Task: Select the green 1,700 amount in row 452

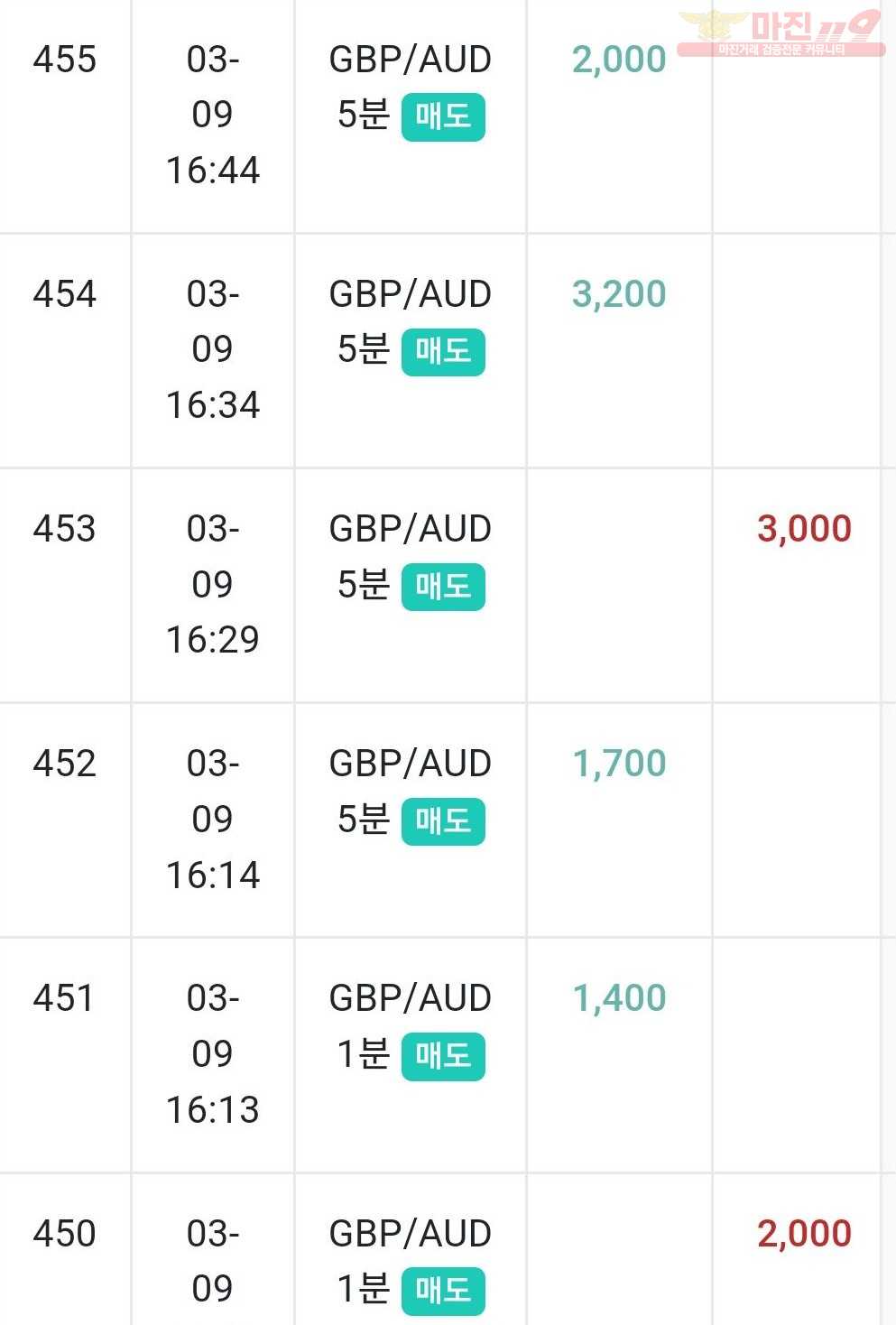Action: 619,764
